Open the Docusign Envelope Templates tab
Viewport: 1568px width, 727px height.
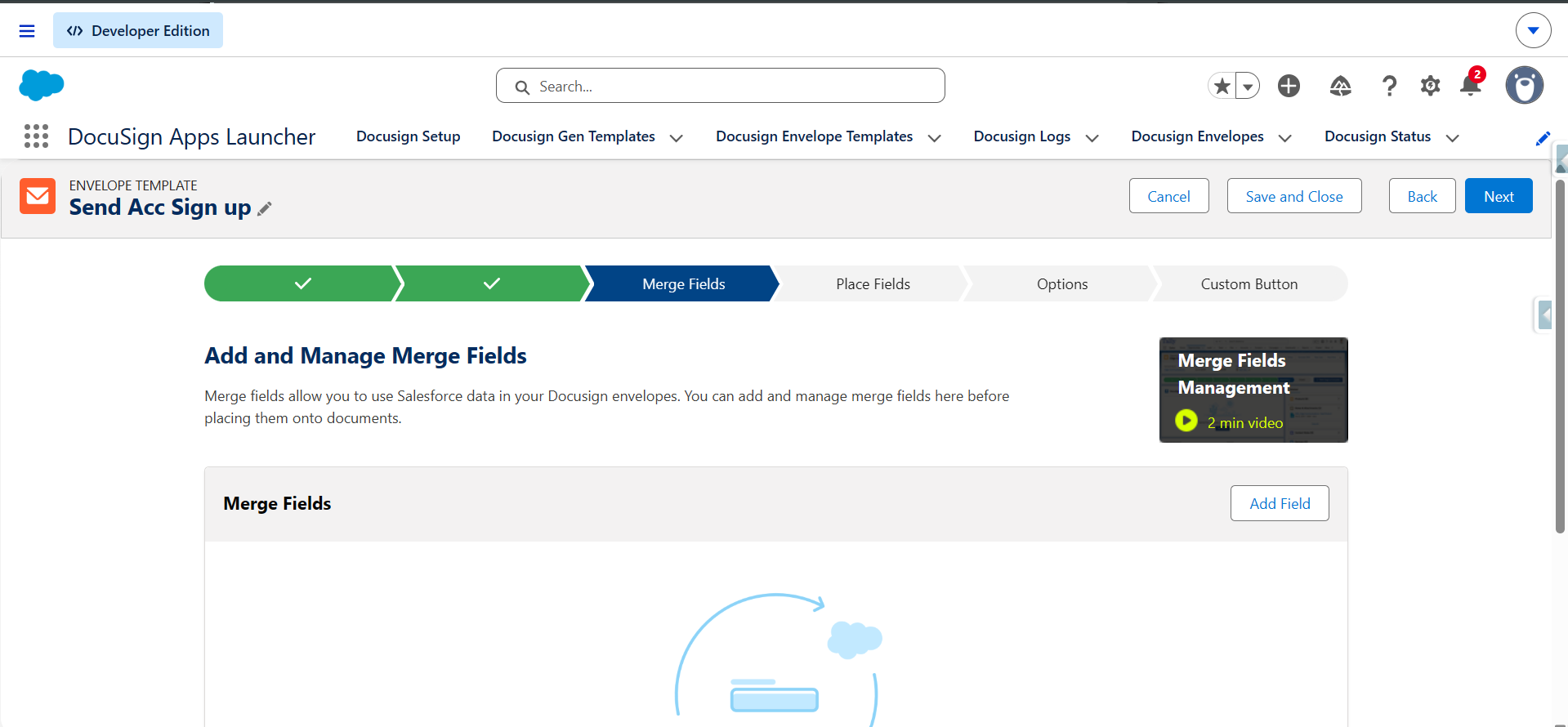pos(814,136)
